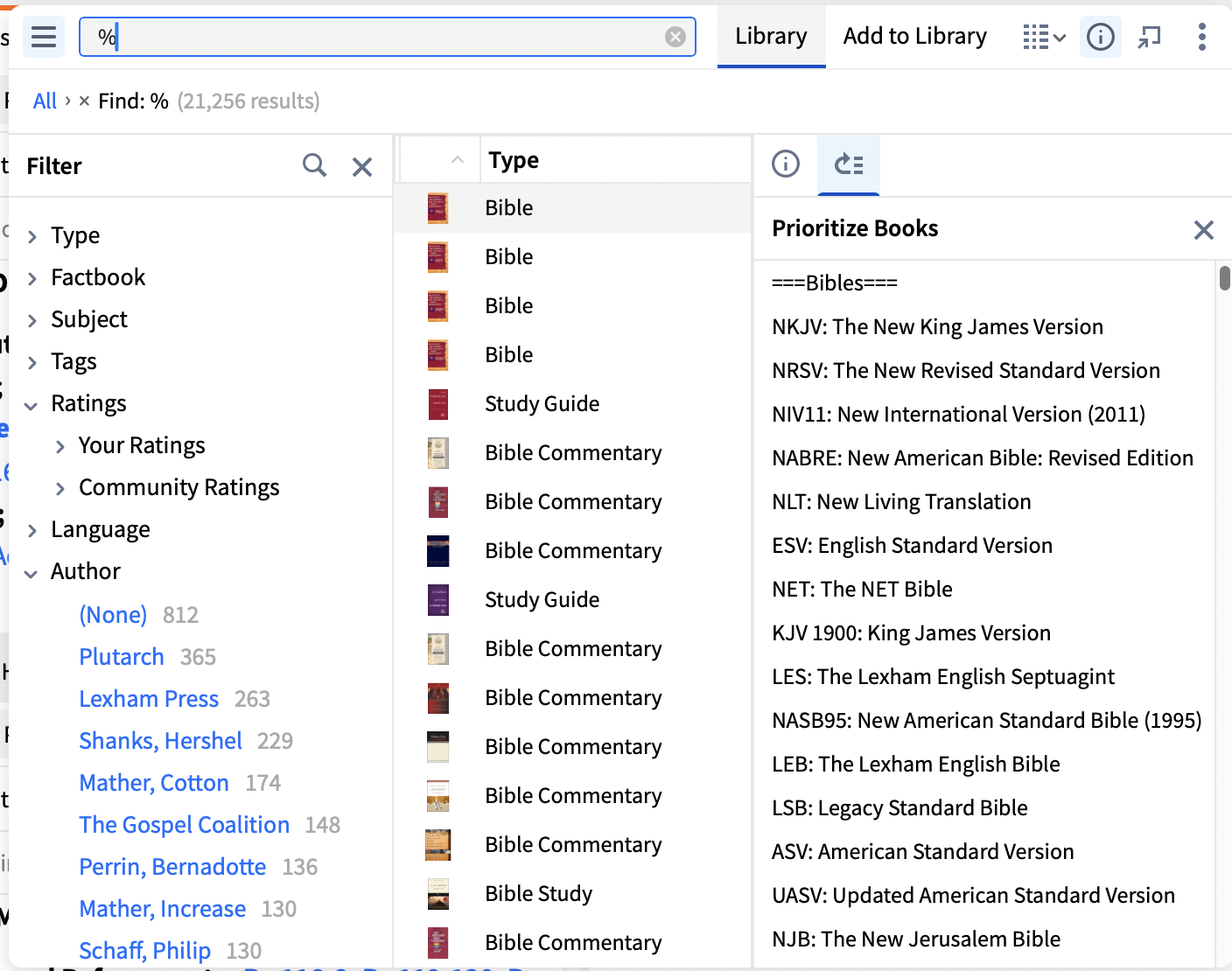This screenshot has width=1232, height=971.
Task: Clear the search field text
Action: pyautogui.click(x=675, y=37)
